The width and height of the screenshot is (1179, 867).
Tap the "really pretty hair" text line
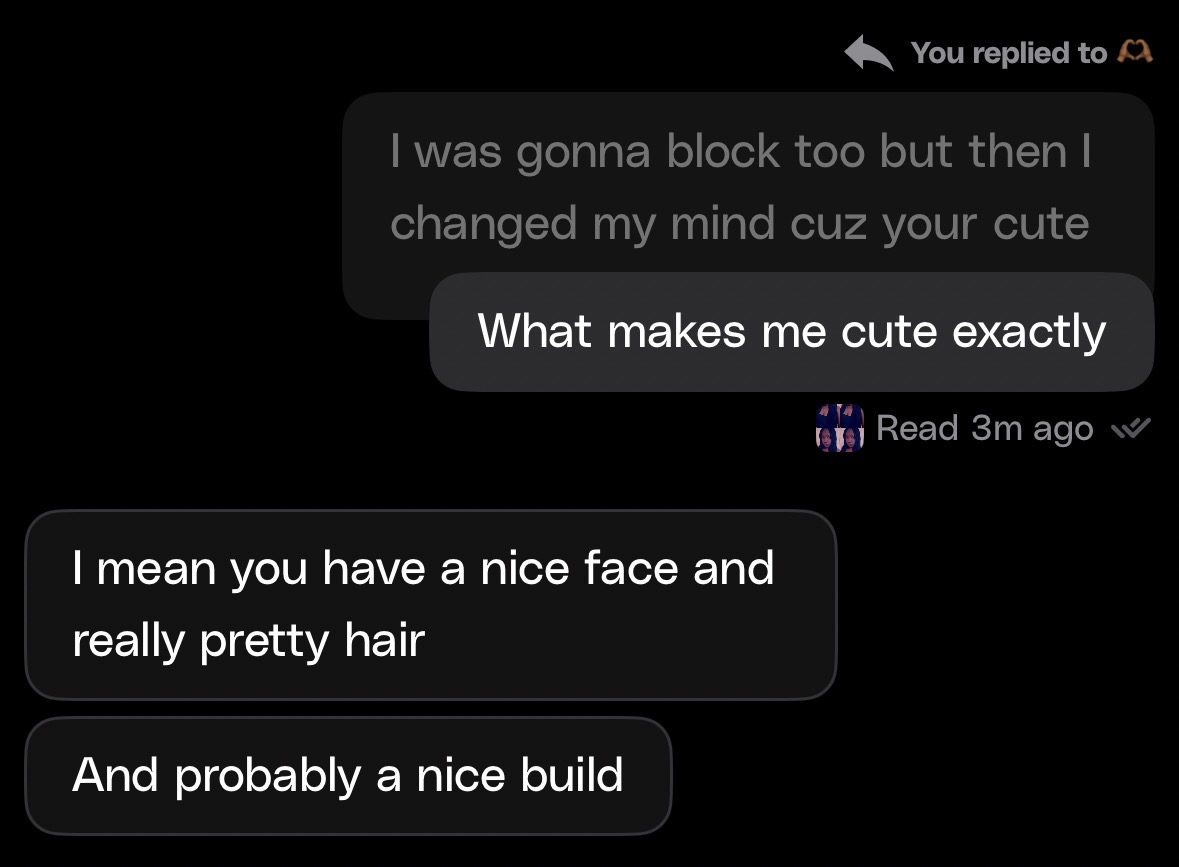[248, 640]
